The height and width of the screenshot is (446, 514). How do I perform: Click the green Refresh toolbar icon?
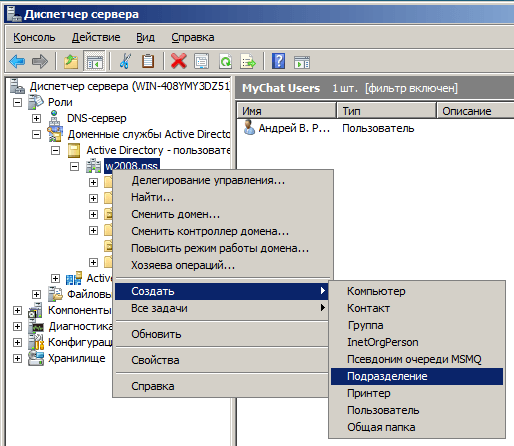pos(226,61)
